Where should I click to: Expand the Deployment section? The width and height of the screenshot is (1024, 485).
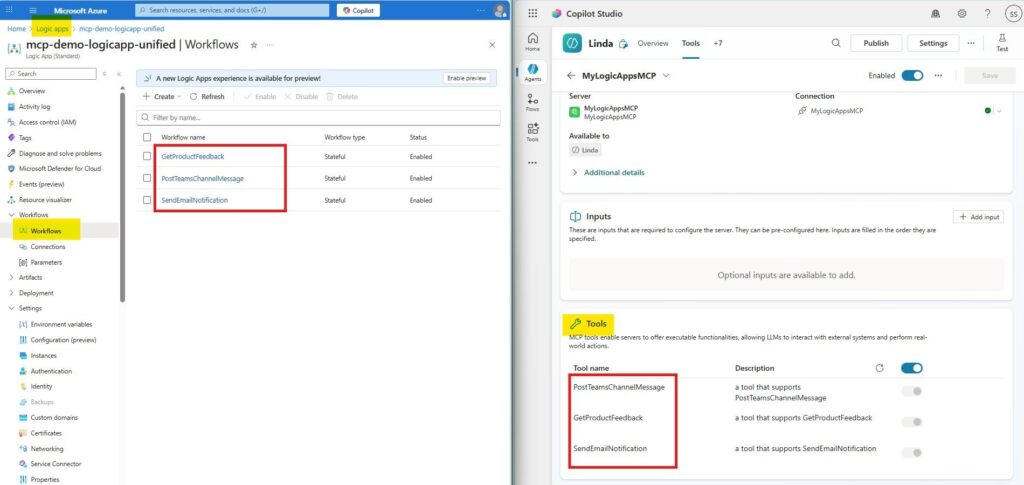(x=11, y=293)
